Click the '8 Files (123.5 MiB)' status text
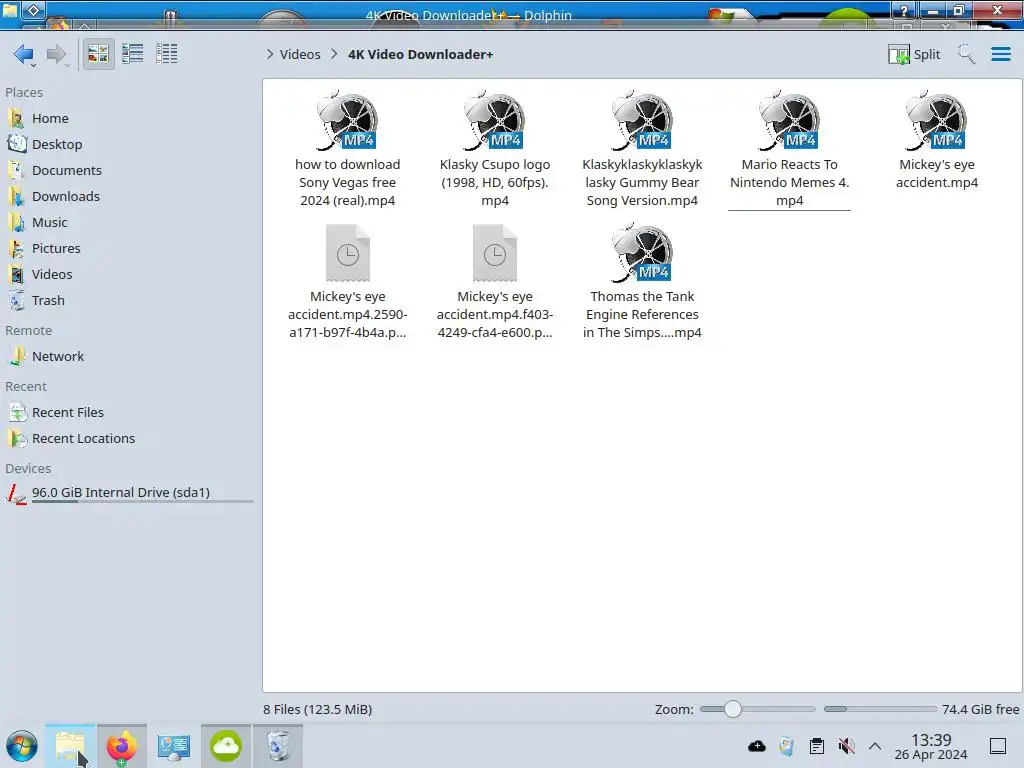This screenshot has height=768, width=1024. pyautogui.click(x=317, y=709)
